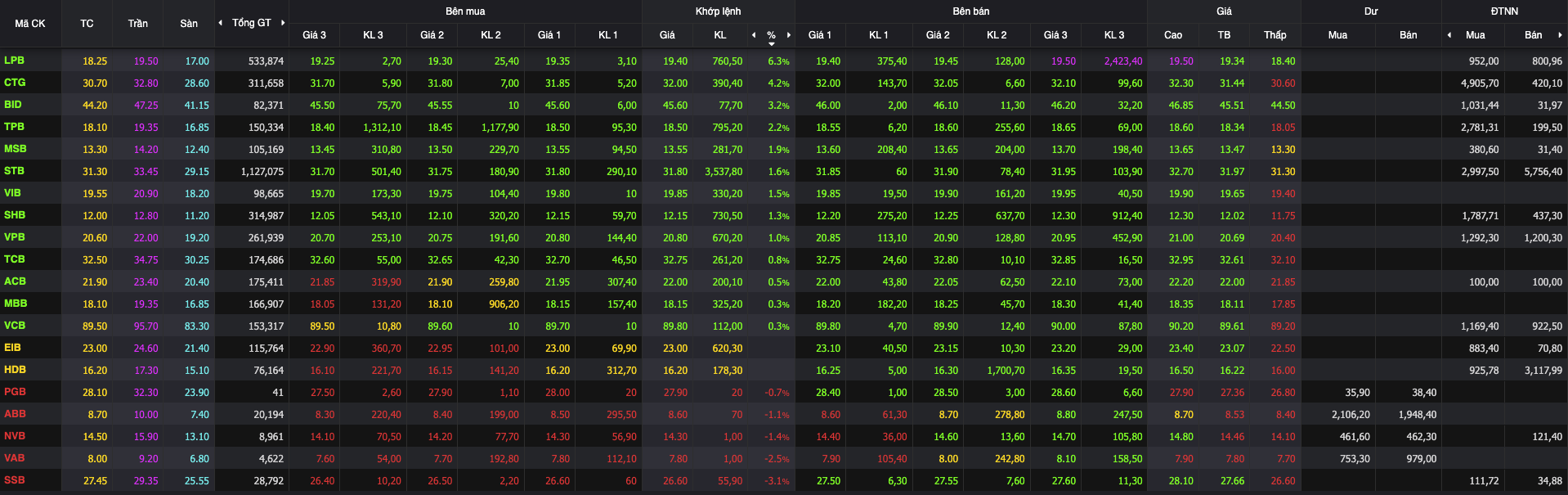Screen dimensions: 1568x495
Task: Click the left arrow beside Tổng GT header
Action: tap(220, 23)
